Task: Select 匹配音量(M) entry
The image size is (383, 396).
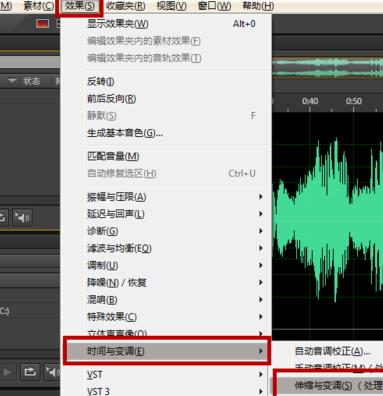Action: (166, 156)
